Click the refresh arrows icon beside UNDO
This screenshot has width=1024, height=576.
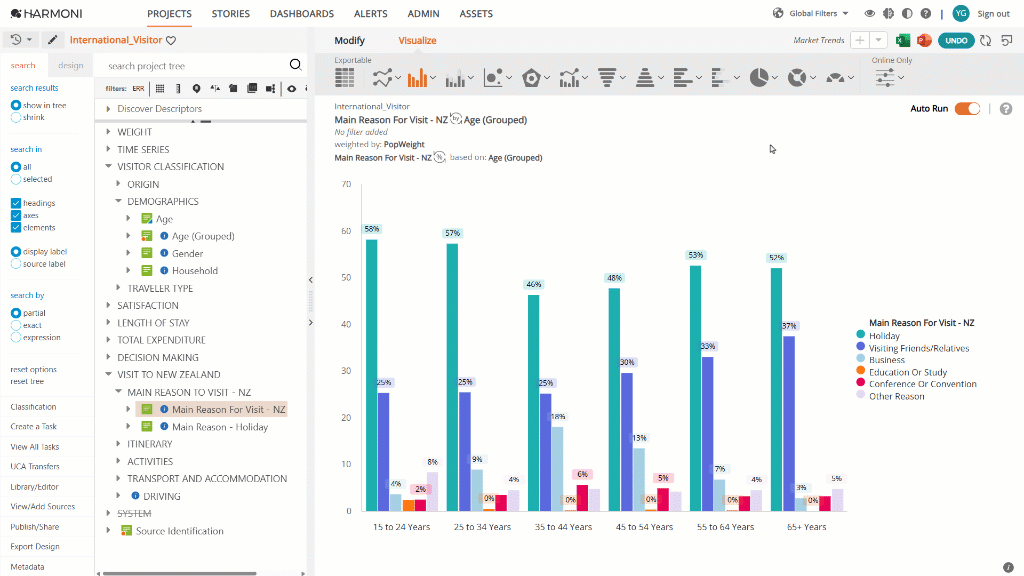point(985,40)
